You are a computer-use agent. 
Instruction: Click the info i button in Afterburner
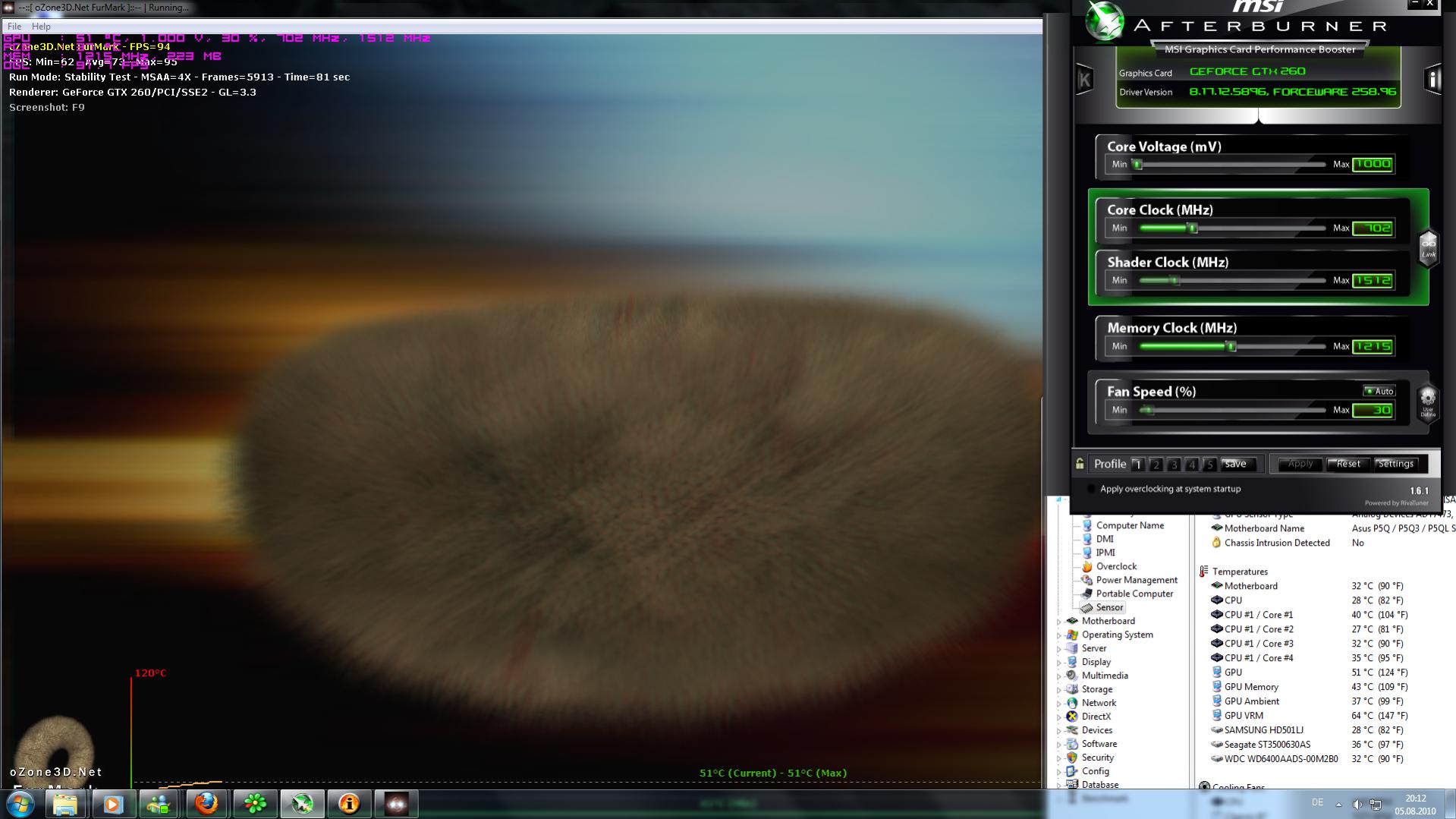pyautogui.click(x=1432, y=79)
